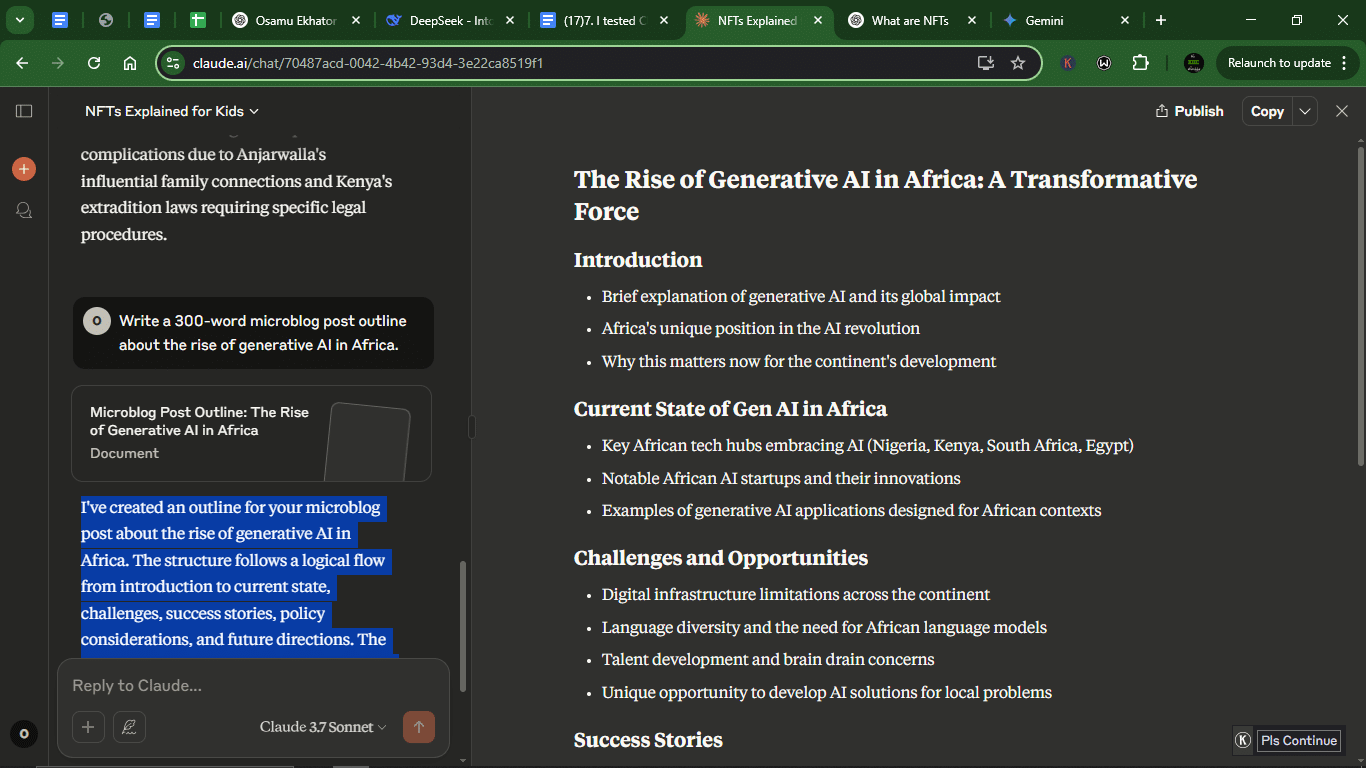Click the artifact panel scrollbar

(x=1360, y=305)
